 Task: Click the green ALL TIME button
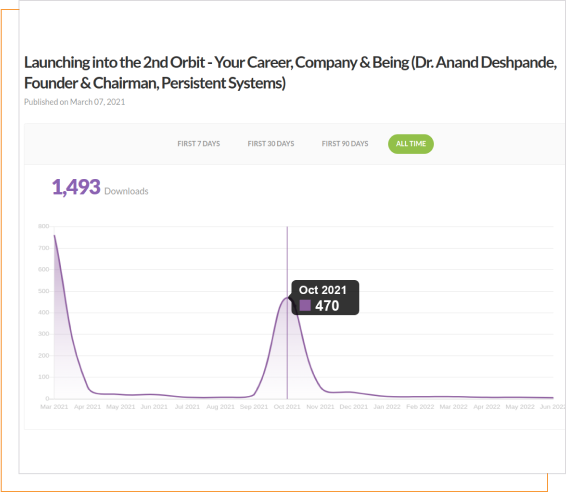pos(411,144)
